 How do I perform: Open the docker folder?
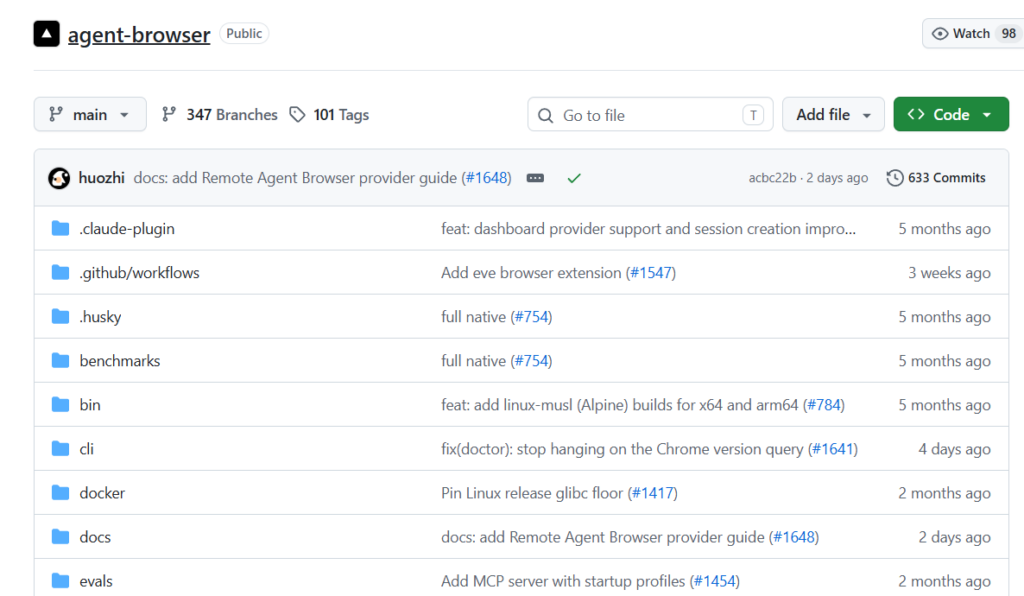102,493
